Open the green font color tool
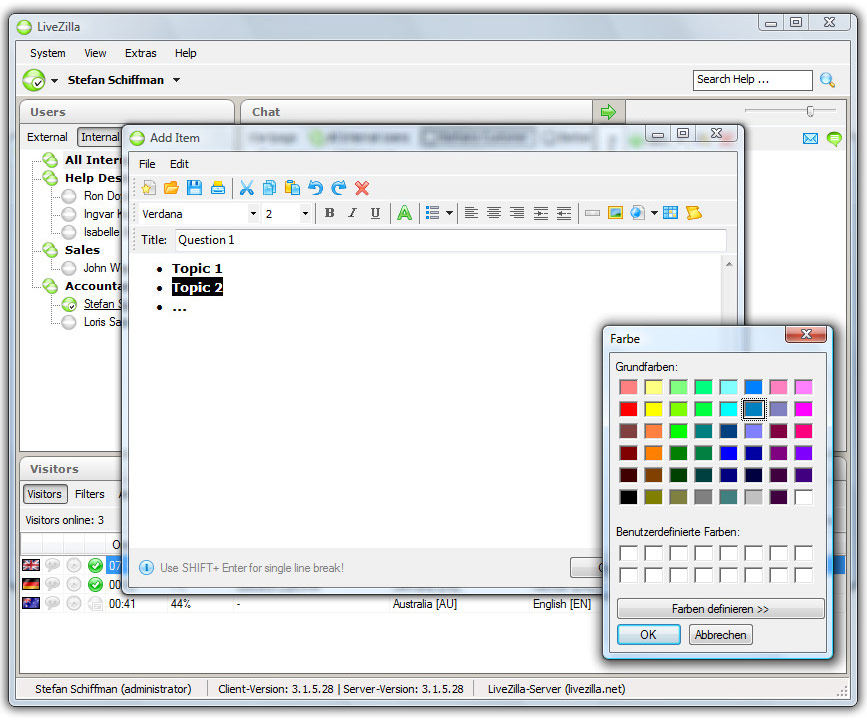Image resolution: width=867 pixels, height=720 pixels. [405, 213]
